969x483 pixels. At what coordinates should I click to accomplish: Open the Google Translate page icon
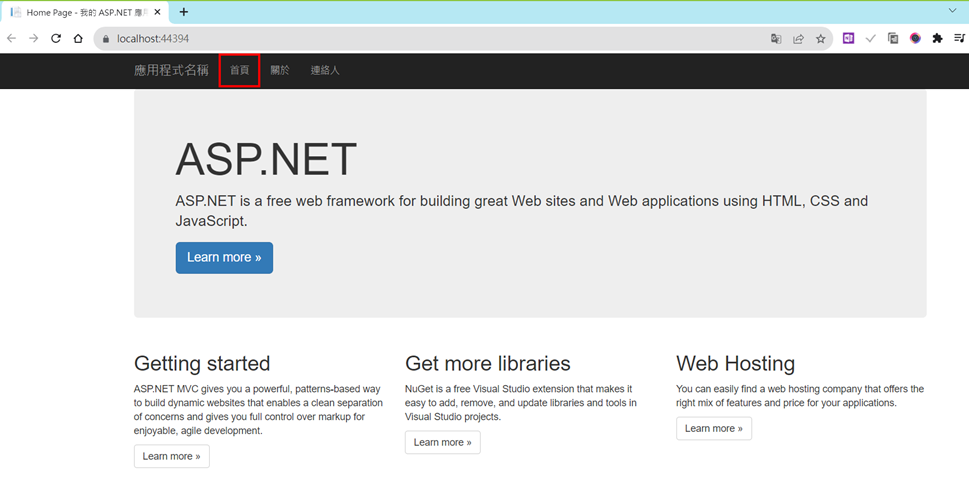point(776,38)
